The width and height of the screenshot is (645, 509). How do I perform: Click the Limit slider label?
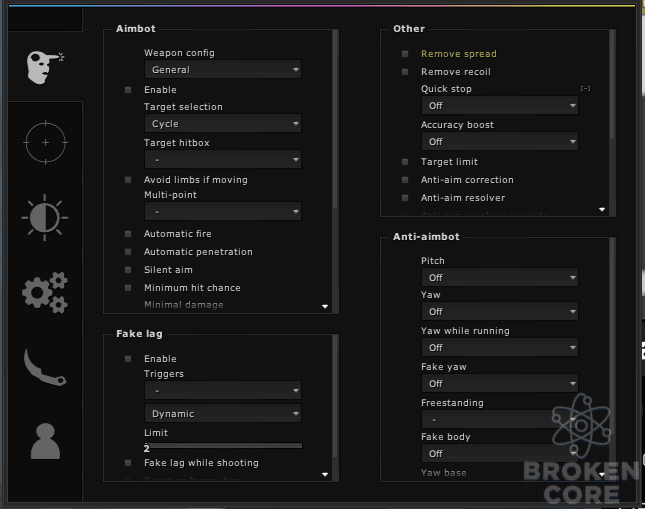[x=156, y=433]
